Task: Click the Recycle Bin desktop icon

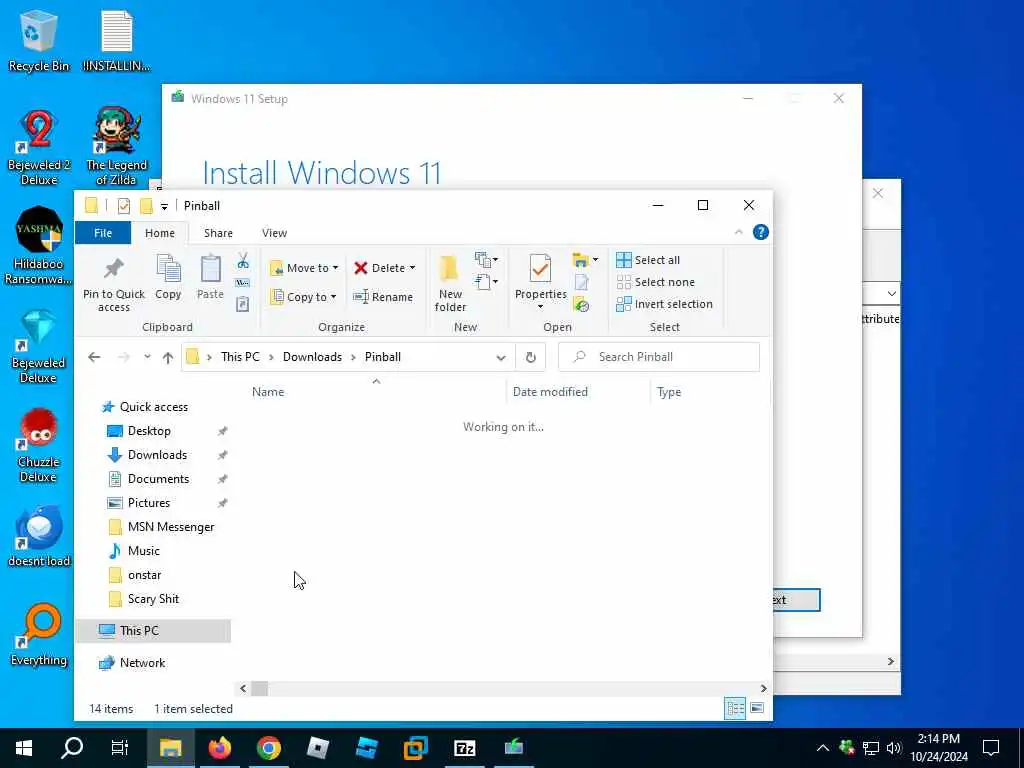Action: tap(39, 40)
